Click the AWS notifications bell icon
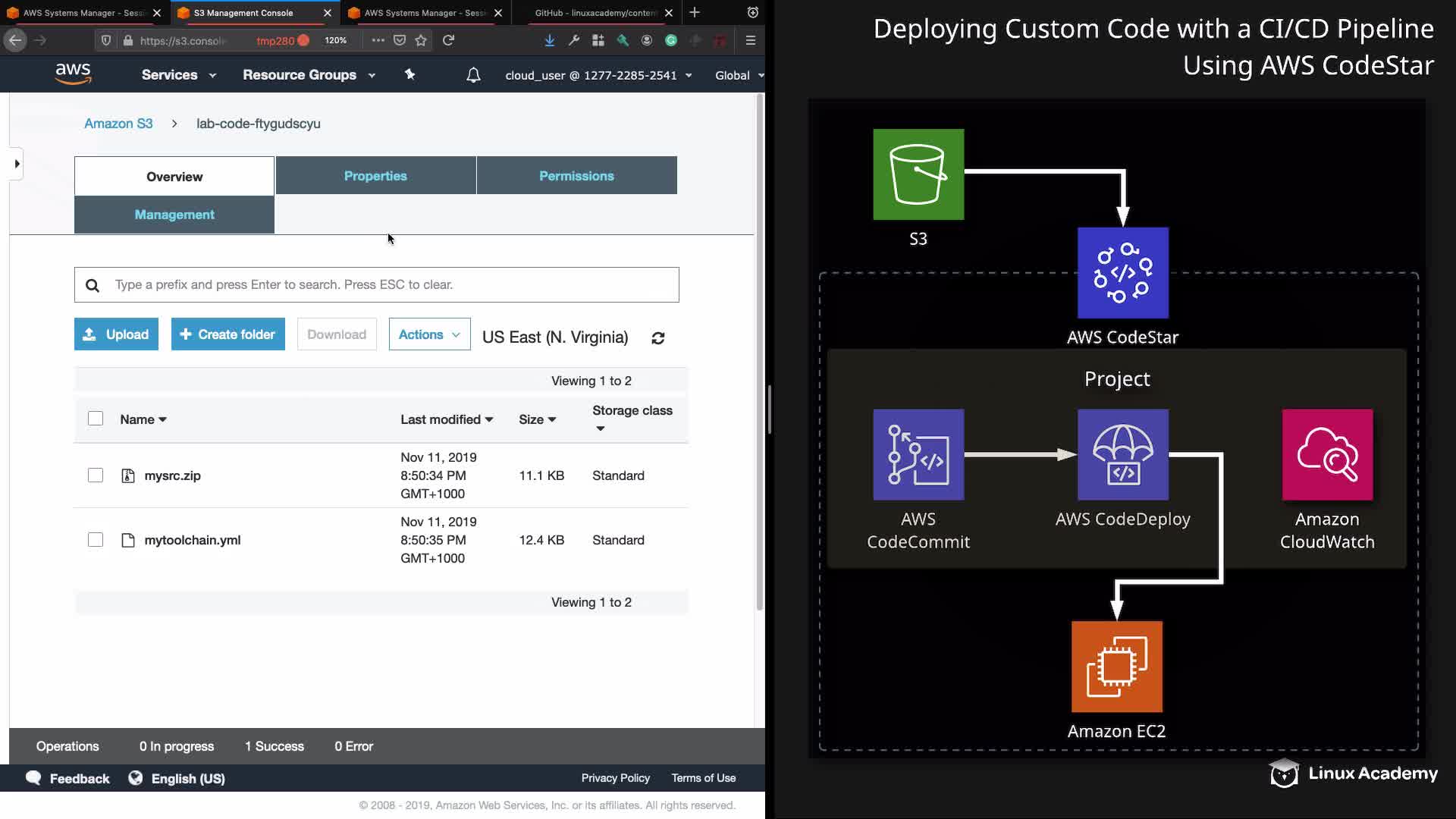The width and height of the screenshot is (1456, 819). 473,75
